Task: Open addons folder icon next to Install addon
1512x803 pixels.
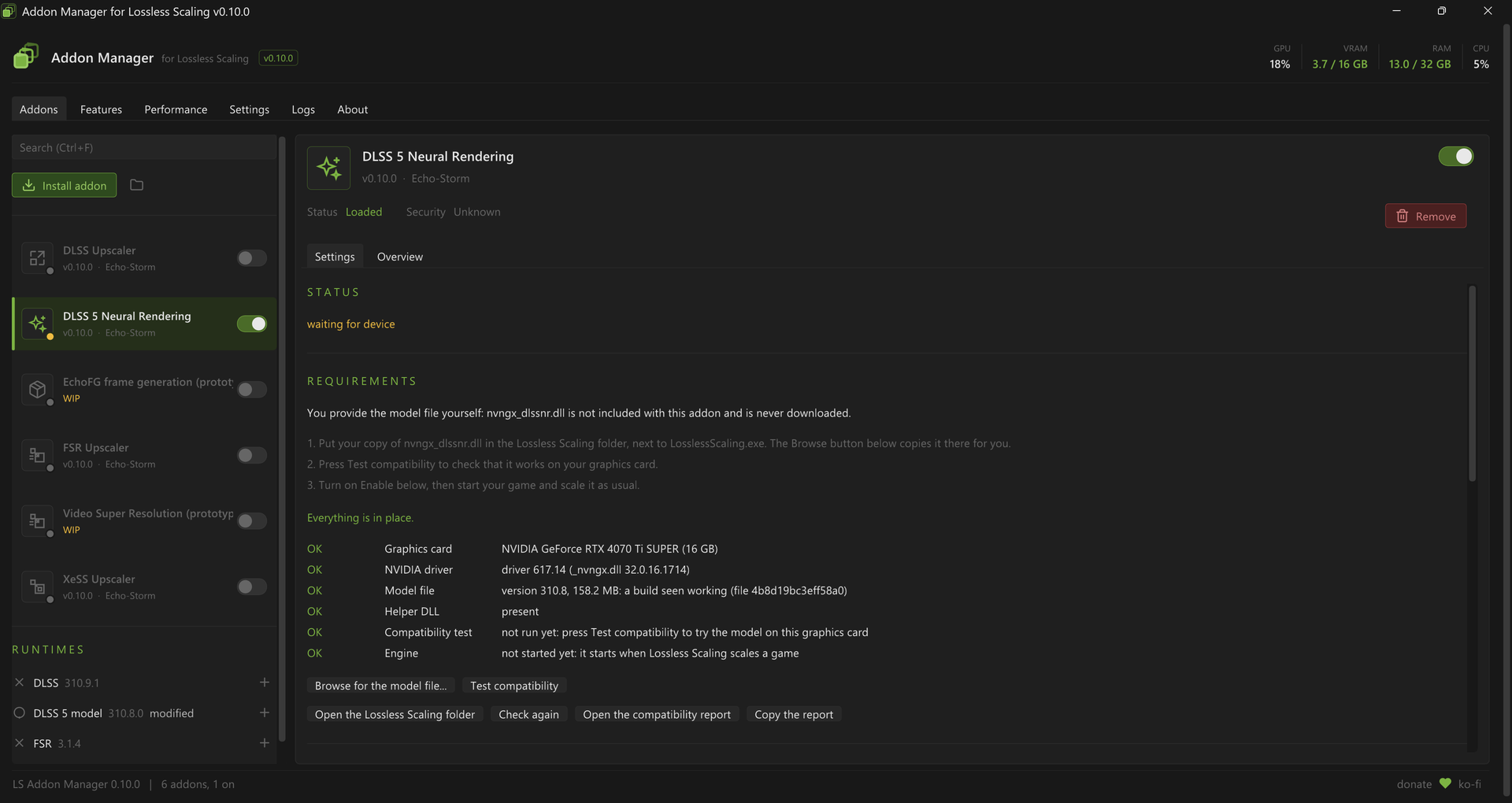Action: click(x=136, y=185)
